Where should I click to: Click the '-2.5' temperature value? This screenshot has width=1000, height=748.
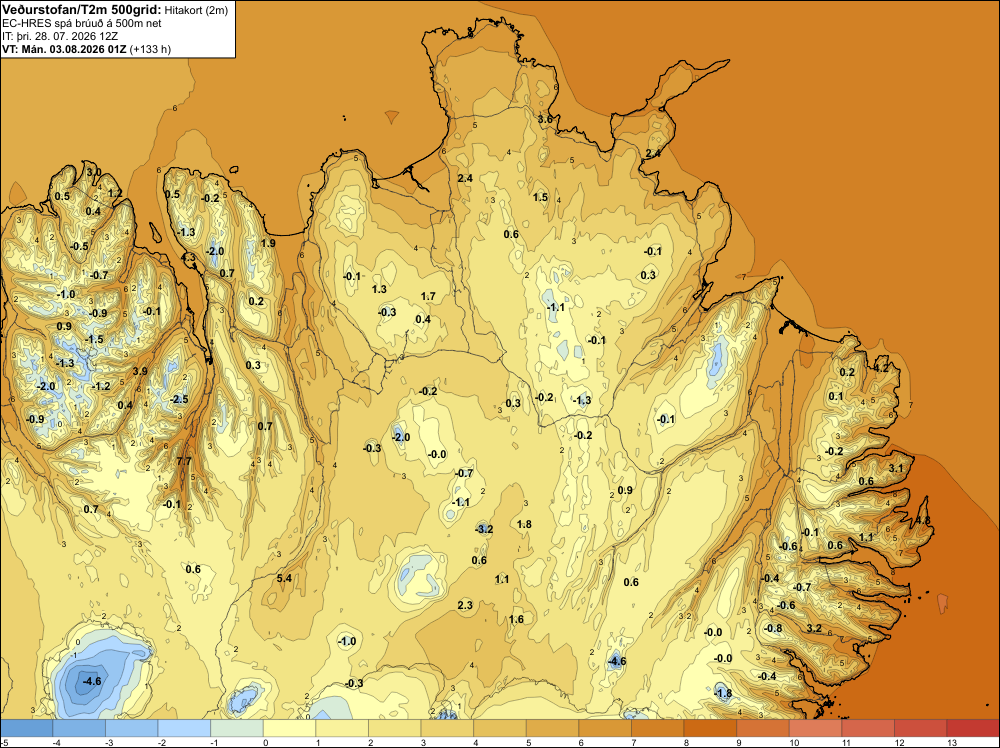click(x=179, y=399)
